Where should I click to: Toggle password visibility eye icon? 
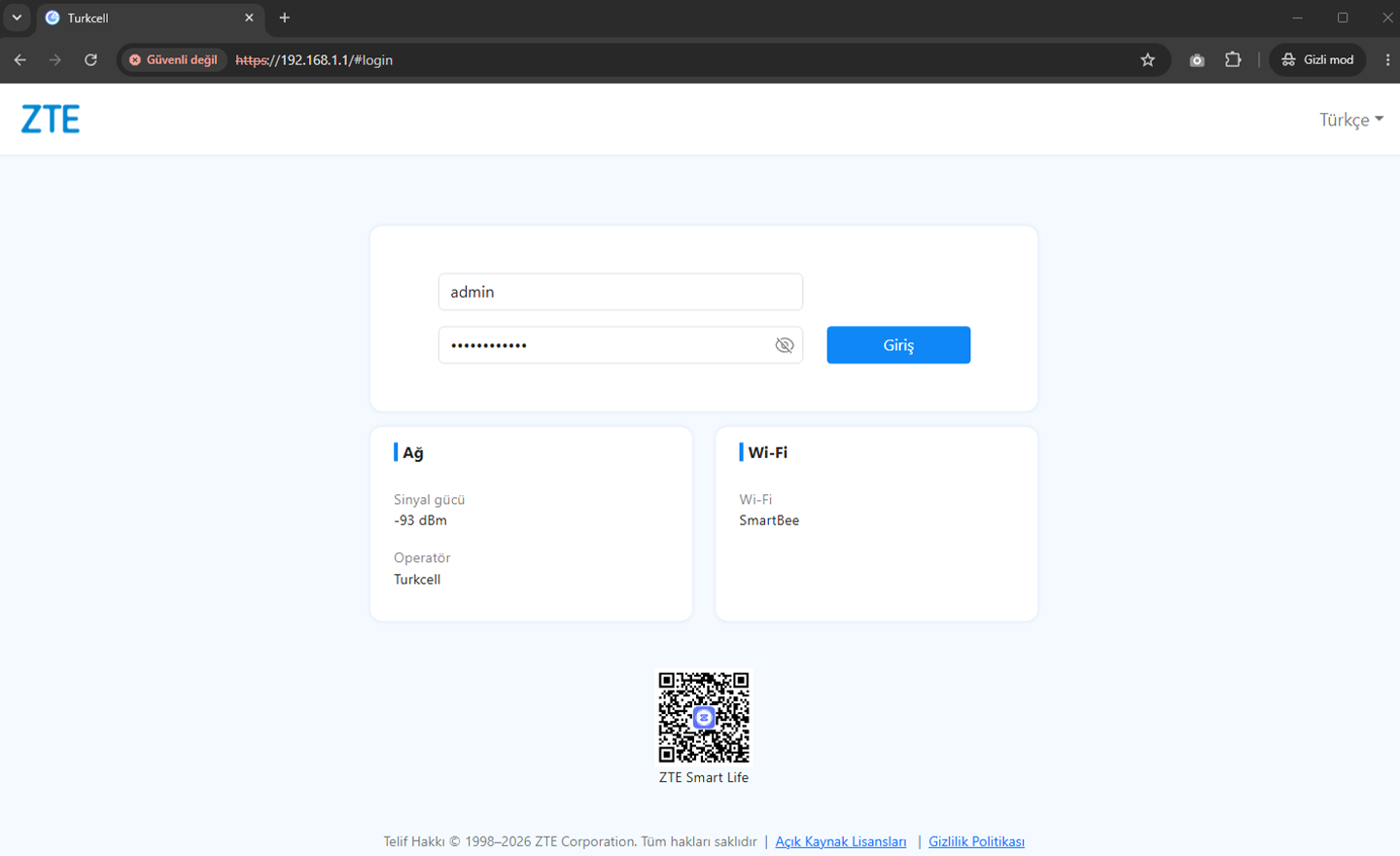785,345
